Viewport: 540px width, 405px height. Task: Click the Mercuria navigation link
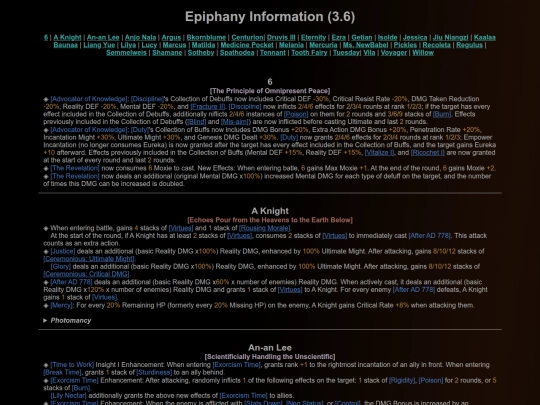323,45
